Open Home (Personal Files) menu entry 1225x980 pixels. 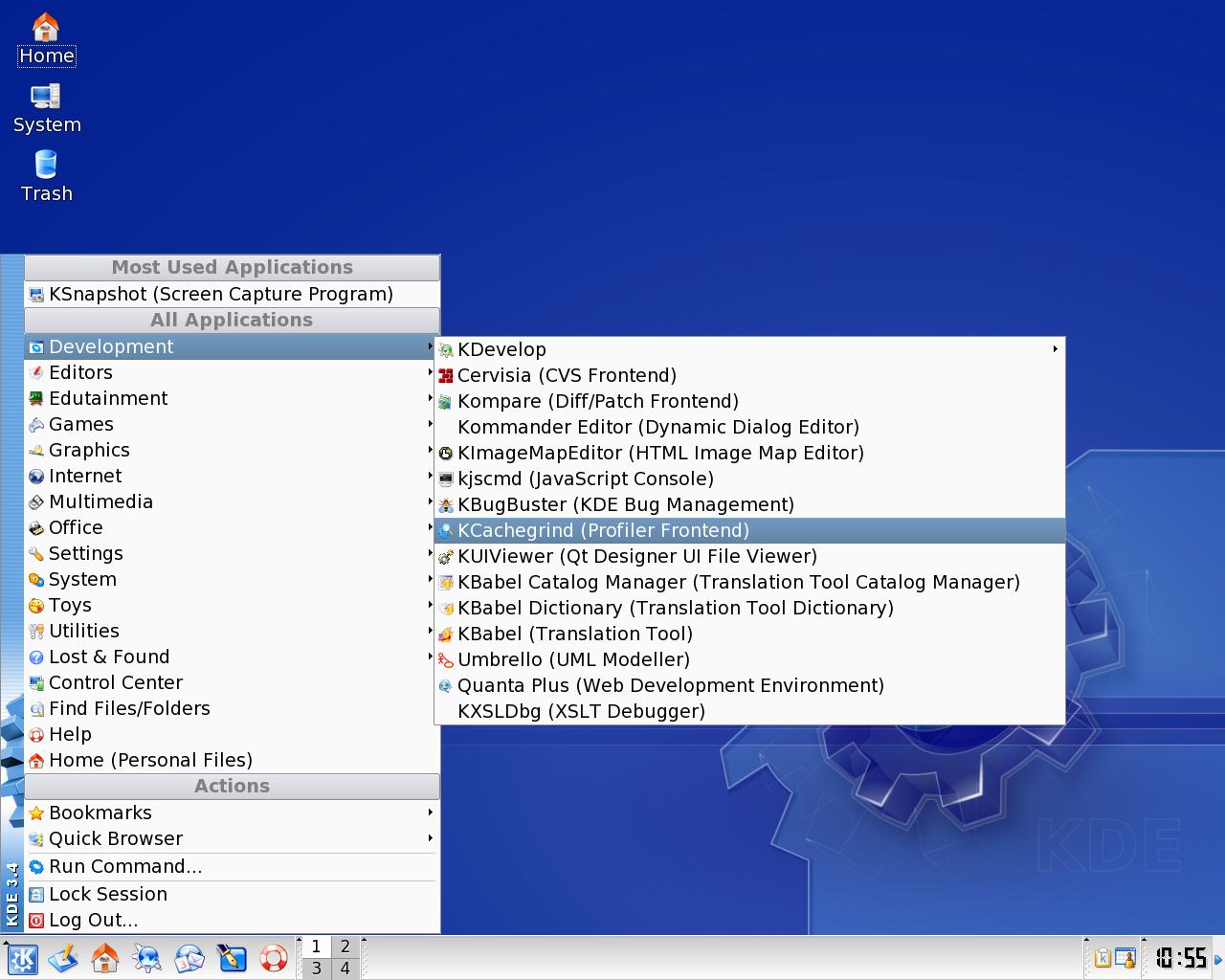click(232, 760)
